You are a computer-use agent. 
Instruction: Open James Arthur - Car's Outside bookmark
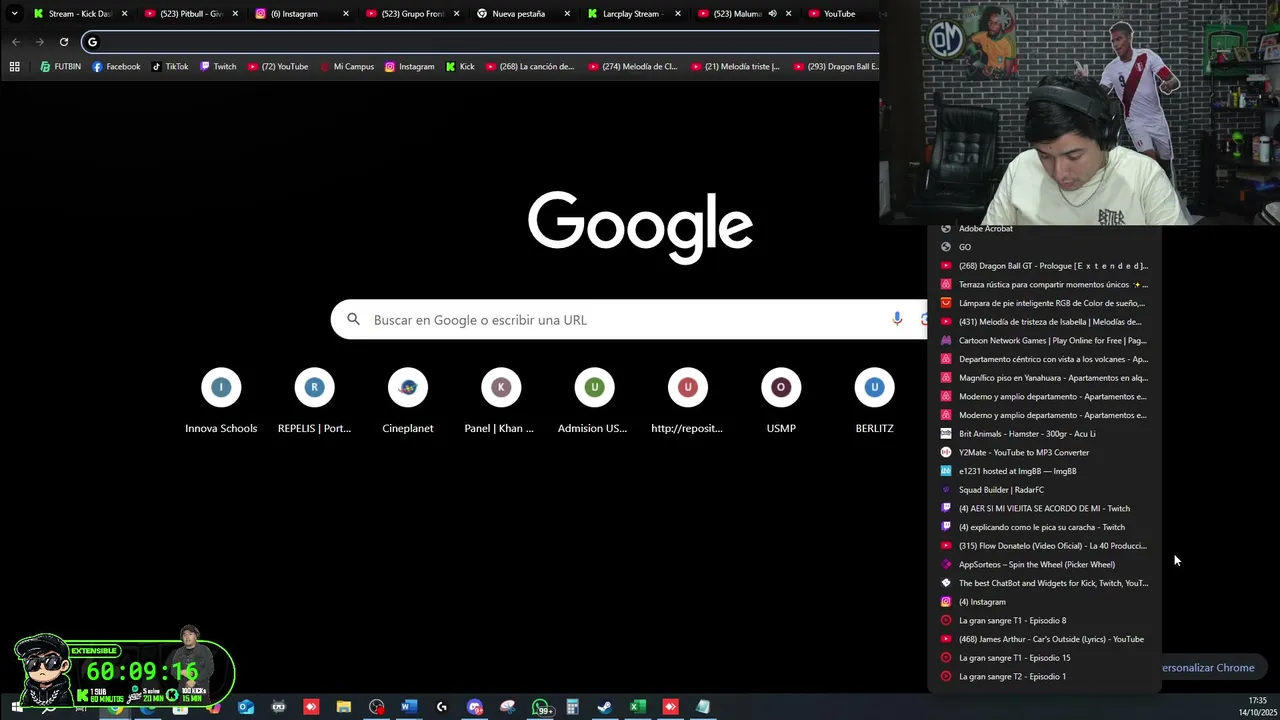(1045, 640)
